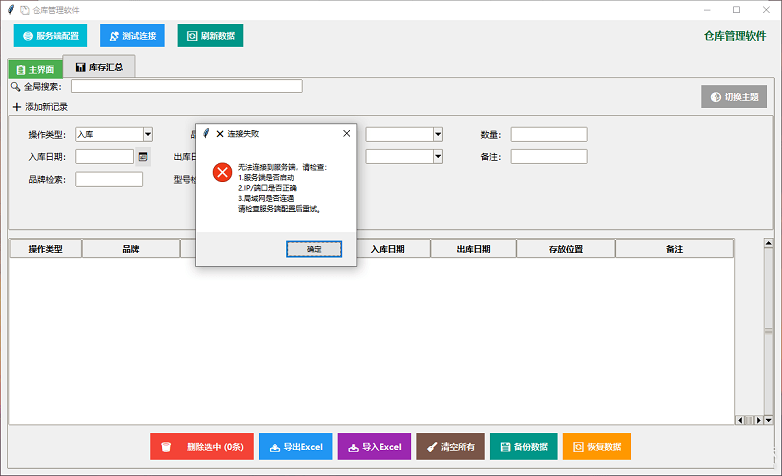782x476 pixels.
Task: Click 添加新记录 plus icon
Action: tap(17, 107)
